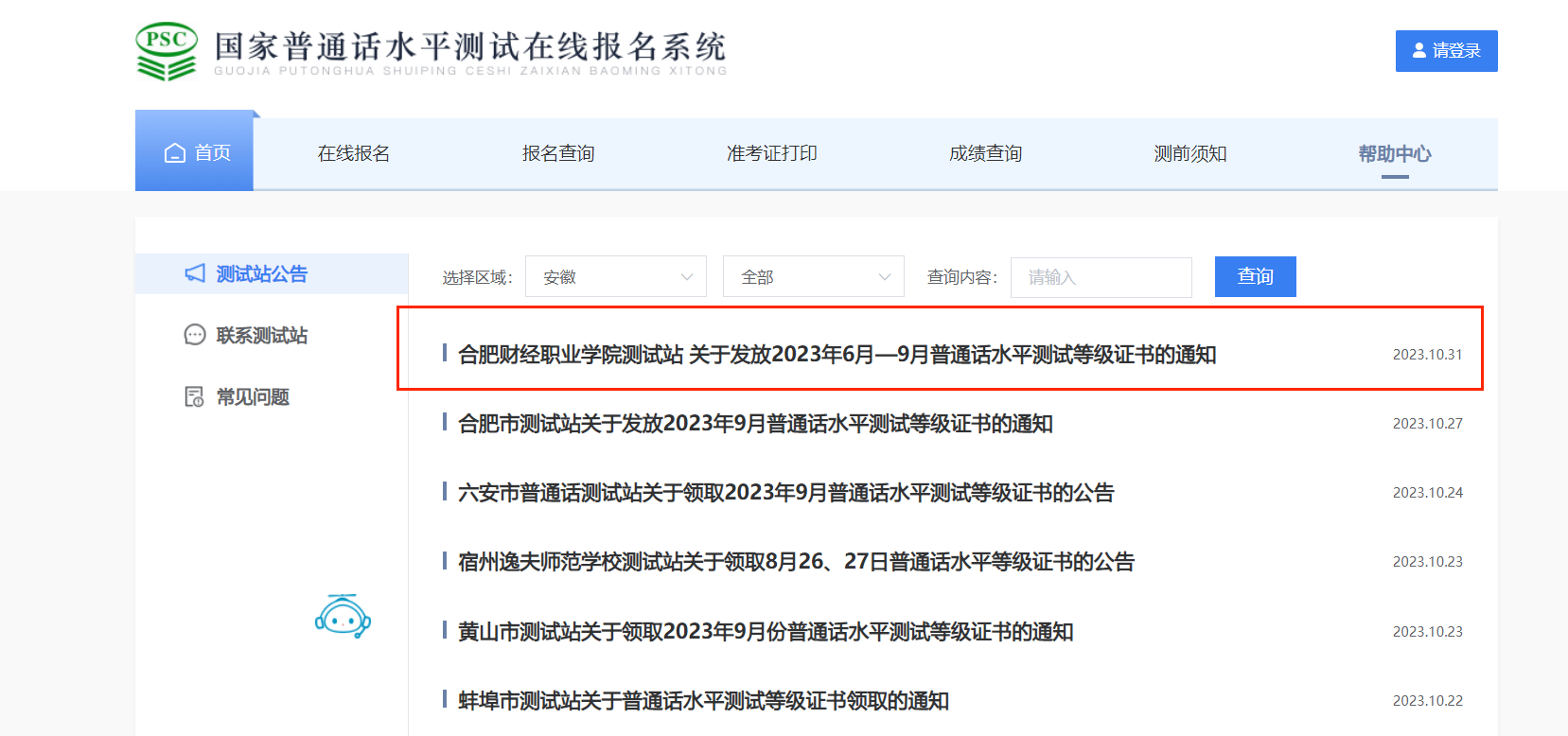This screenshot has height=736, width=1568.
Task: Open 六安市普通话测试站 certificate announcement
Action: 785,493
